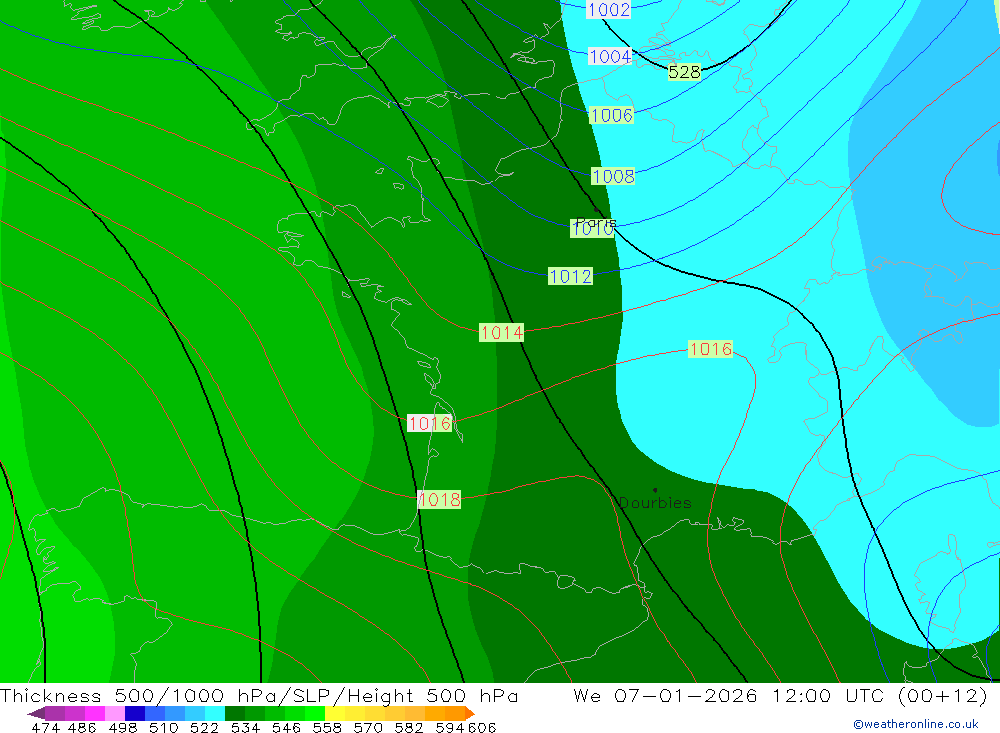Click the 528 height contour label
This screenshot has height=733, width=1000.
(x=684, y=72)
